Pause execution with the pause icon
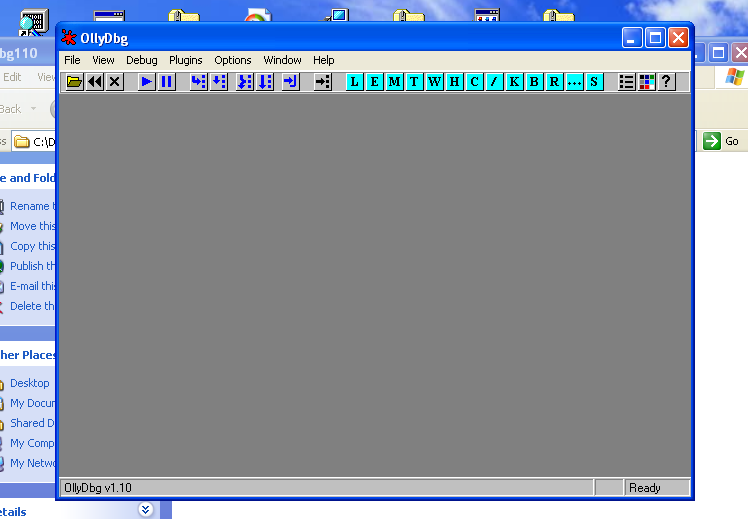 pyautogui.click(x=166, y=82)
